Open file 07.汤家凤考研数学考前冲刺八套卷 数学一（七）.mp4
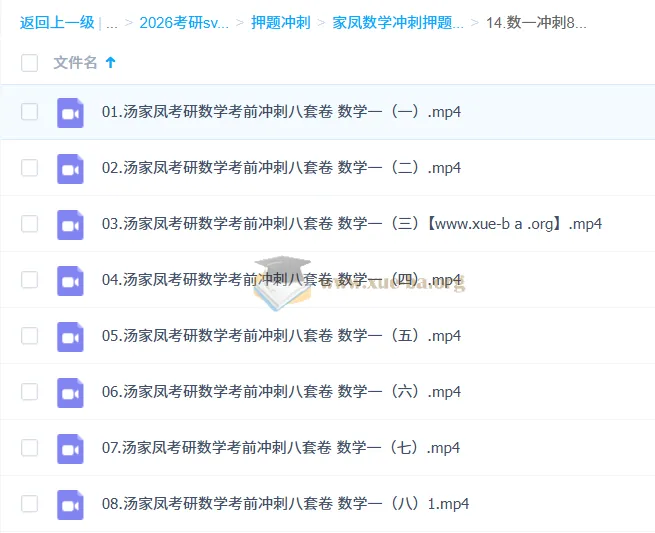This screenshot has height=533, width=655. [x=281, y=447]
